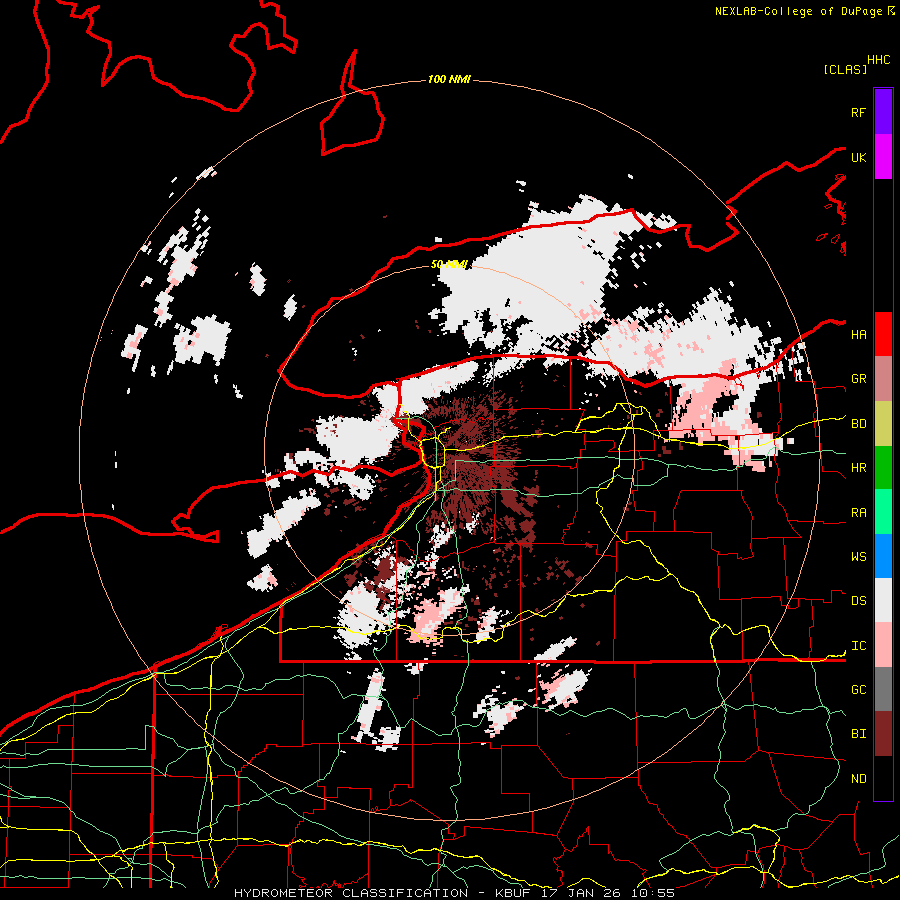Click the 10:55 timestamp
The width and height of the screenshot is (900, 900).
point(652,893)
